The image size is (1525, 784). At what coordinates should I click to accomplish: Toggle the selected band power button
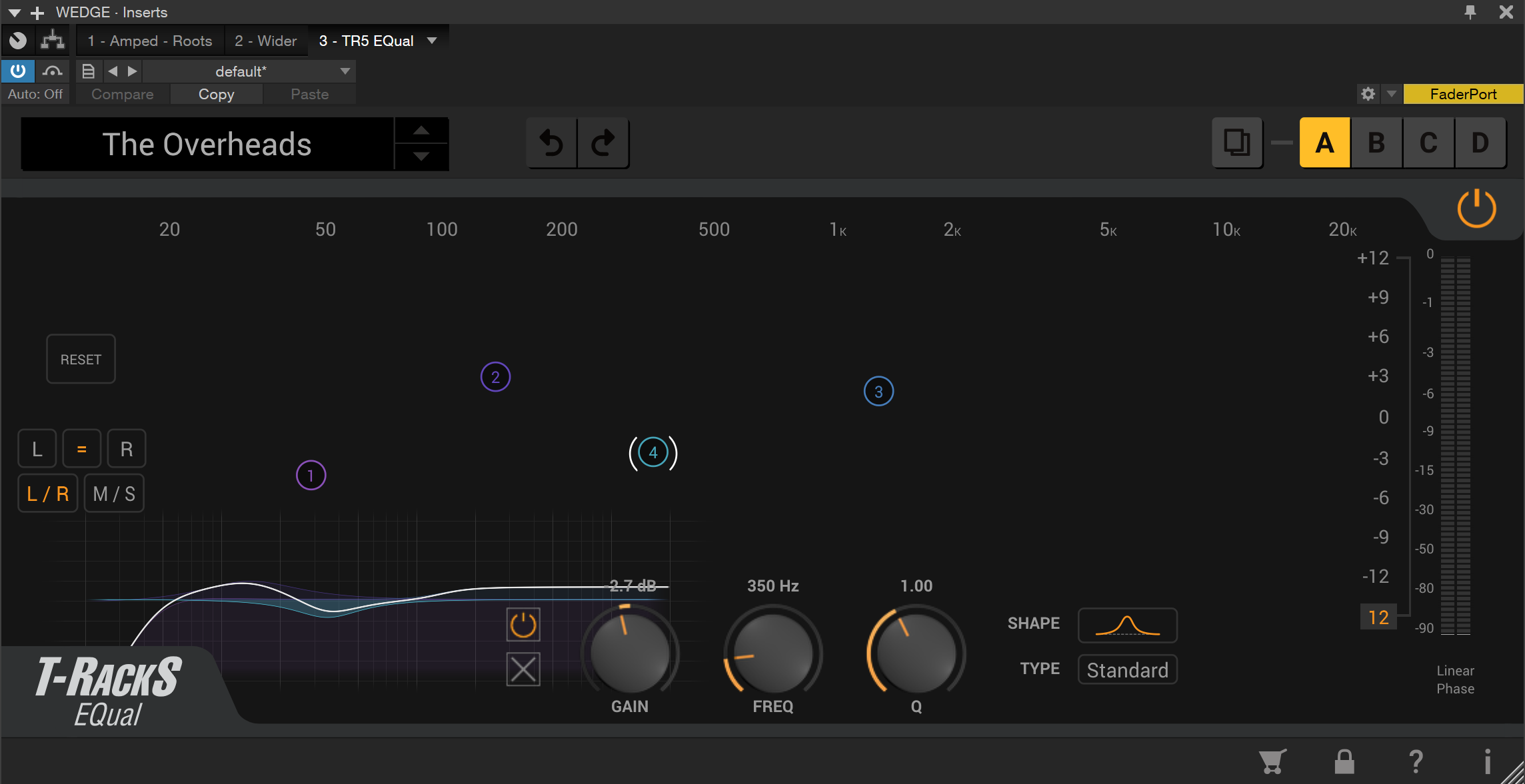(523, 625)
